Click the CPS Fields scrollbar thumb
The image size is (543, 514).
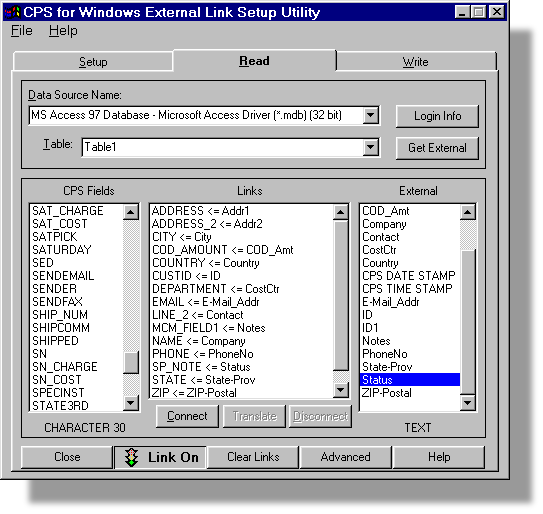pos(131,363)
